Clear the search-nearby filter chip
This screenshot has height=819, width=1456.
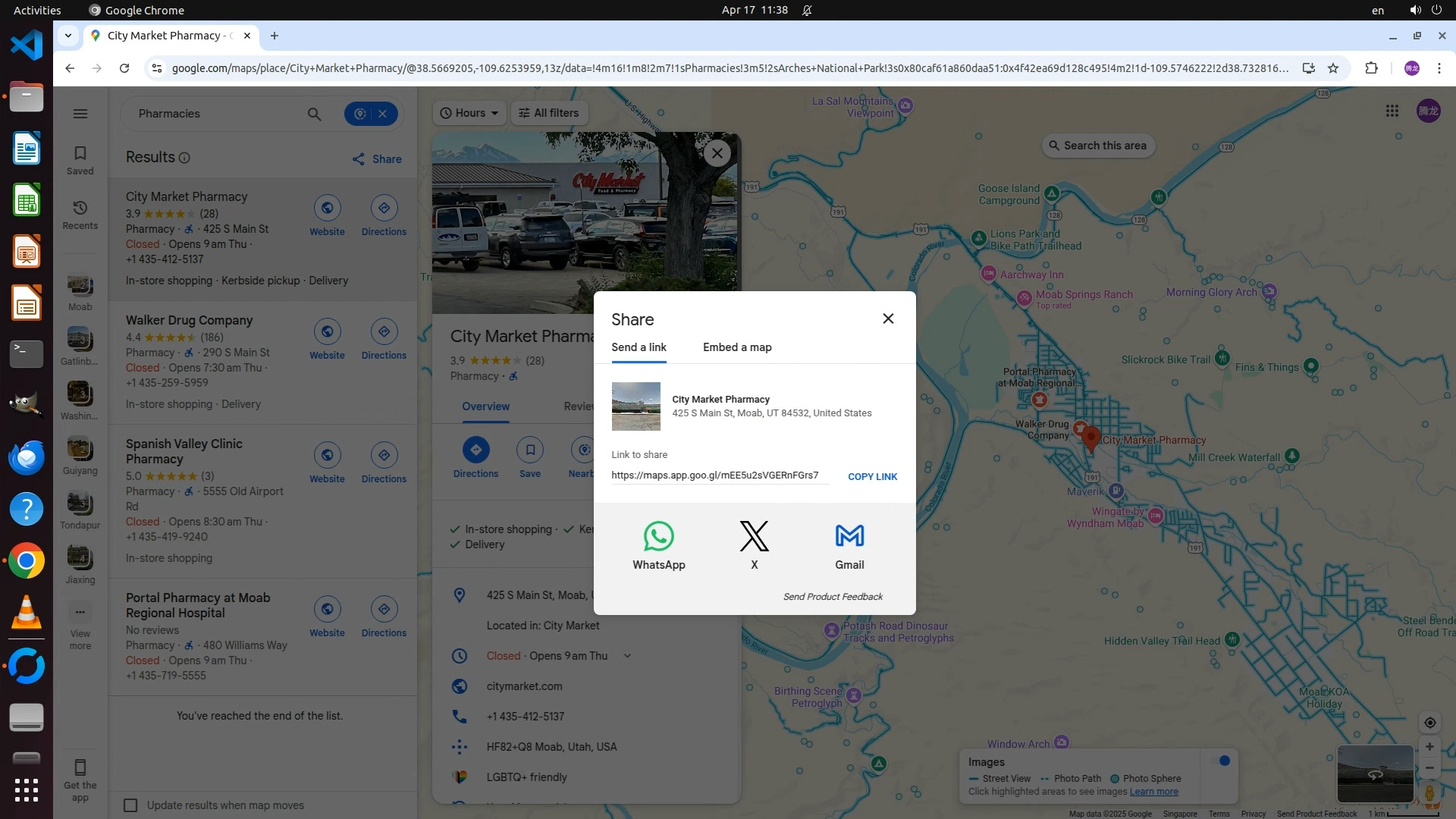[x=383, y=114]
